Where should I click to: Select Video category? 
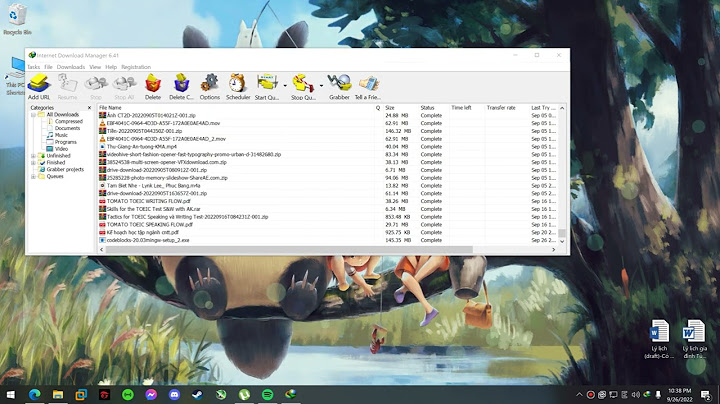click(61, 149)
